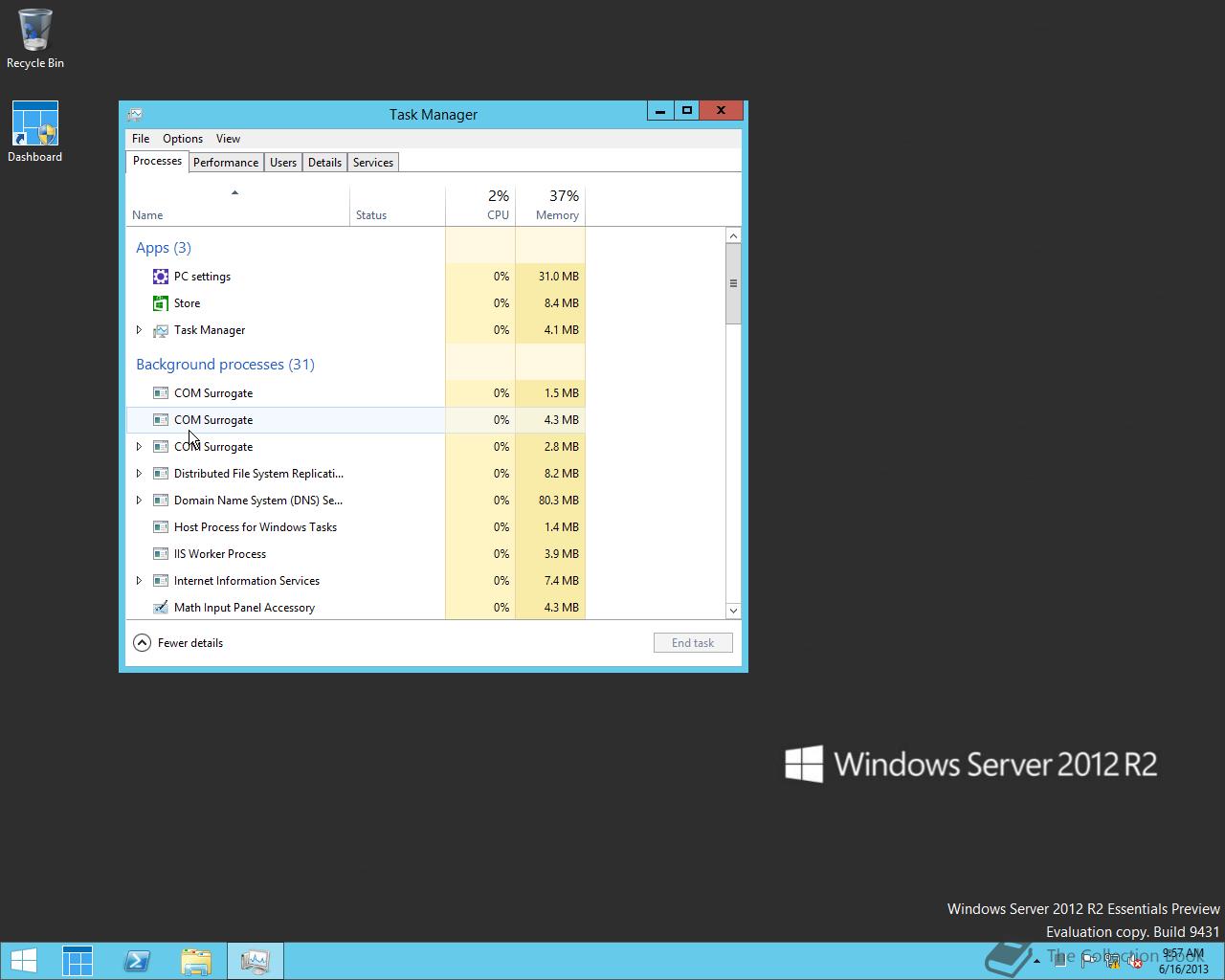Screen dimensions: 1225x980
Task: Click the 80.3 MB memory value
Action: pyautogui.click(x=559, y=501)
